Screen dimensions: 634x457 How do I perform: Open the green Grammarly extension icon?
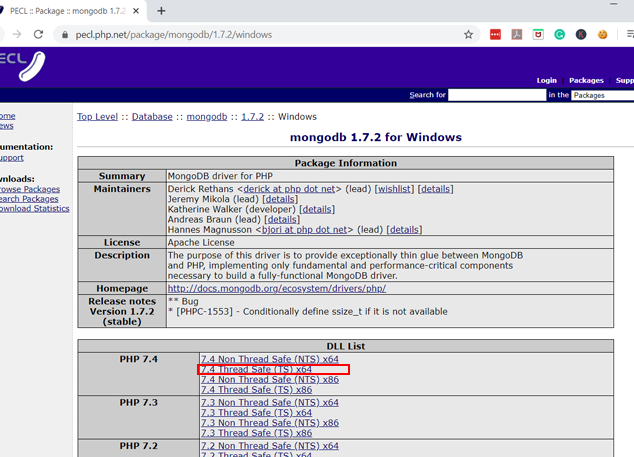pos(560,35)
